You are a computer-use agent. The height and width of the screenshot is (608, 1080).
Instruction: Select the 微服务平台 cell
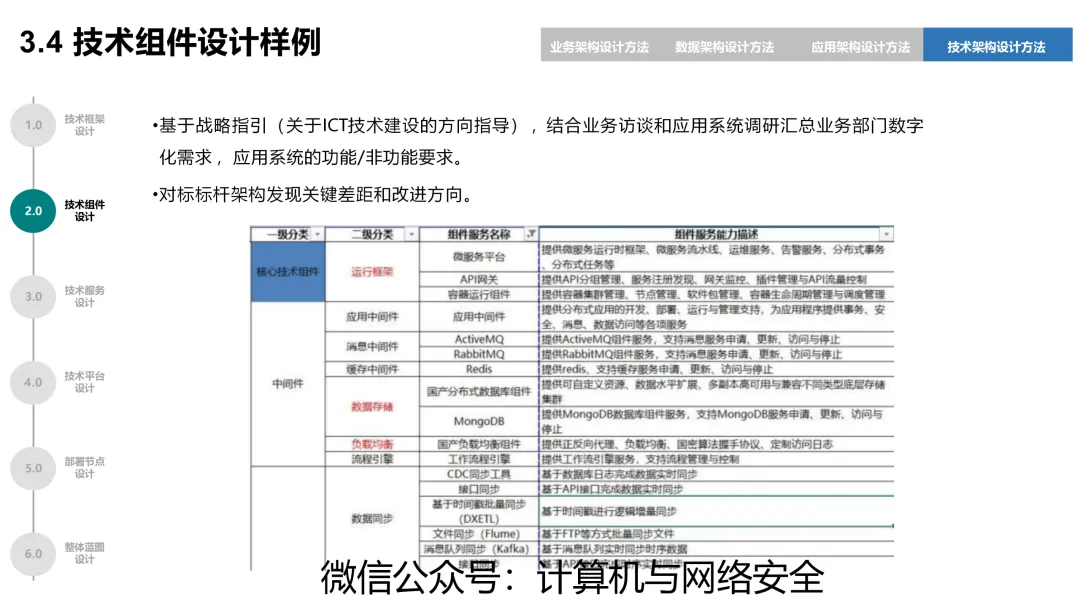pos(479,257)
